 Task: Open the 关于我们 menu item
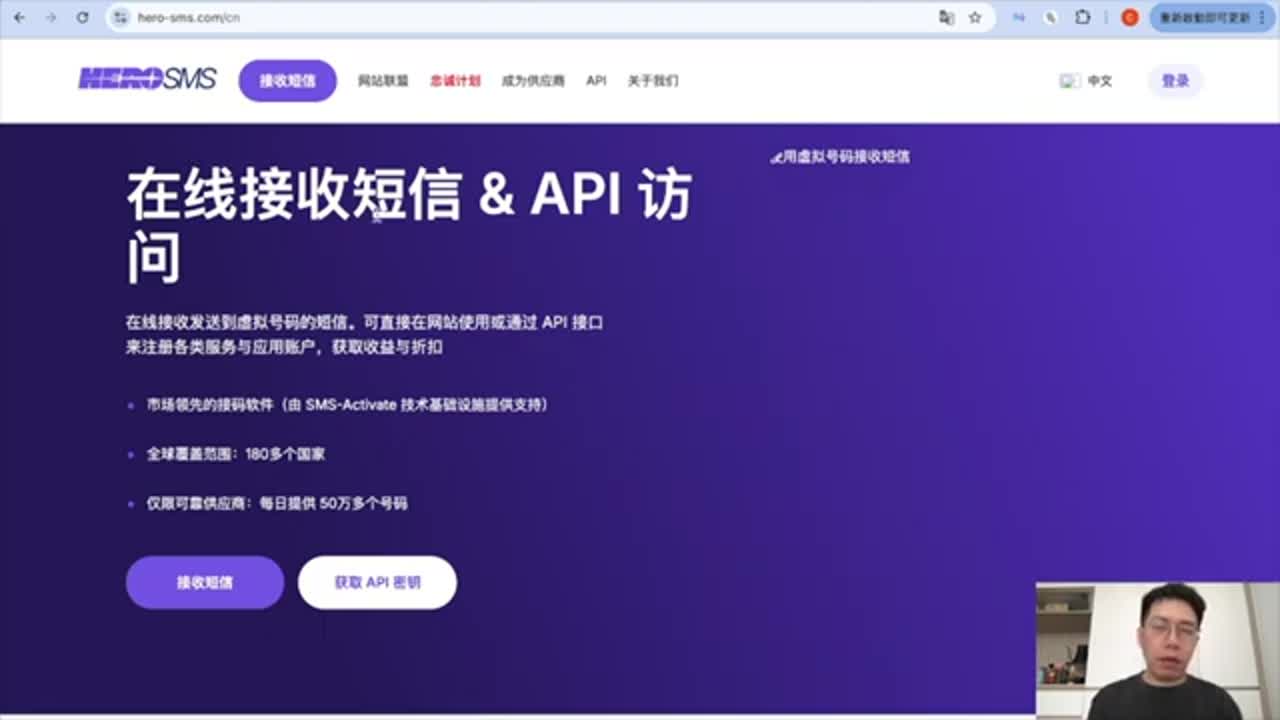point(653,81)
